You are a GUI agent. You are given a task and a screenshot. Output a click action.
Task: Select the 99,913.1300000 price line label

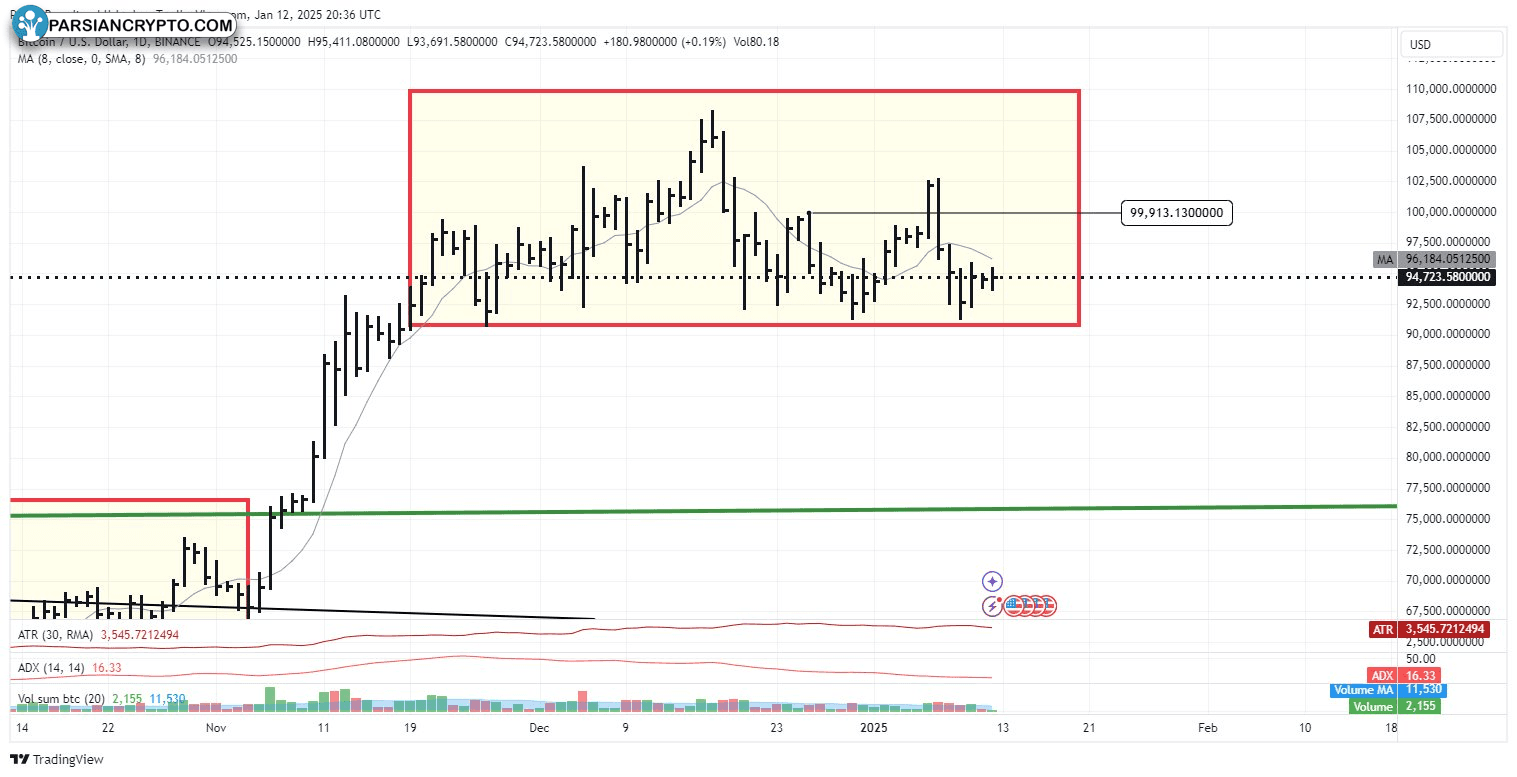pyautogui.click(x=1177, y=212)
